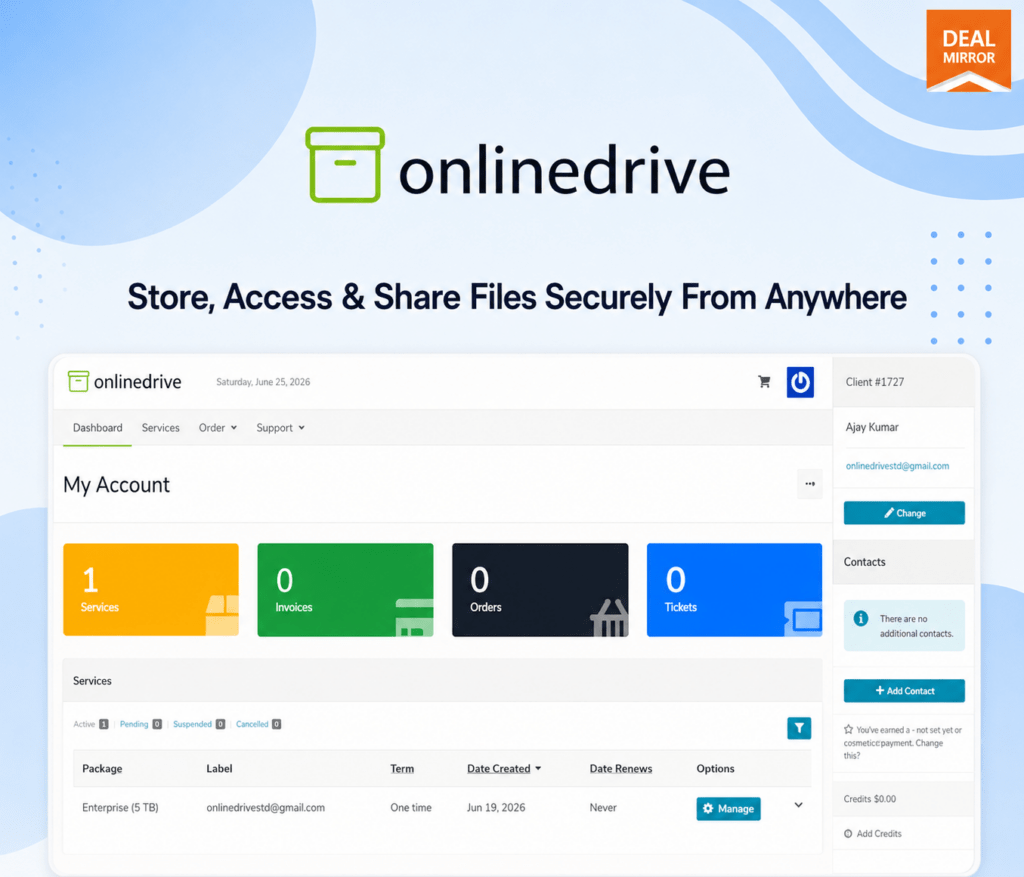
Task: Open the blue Tickets card
Action: (734, 590)
